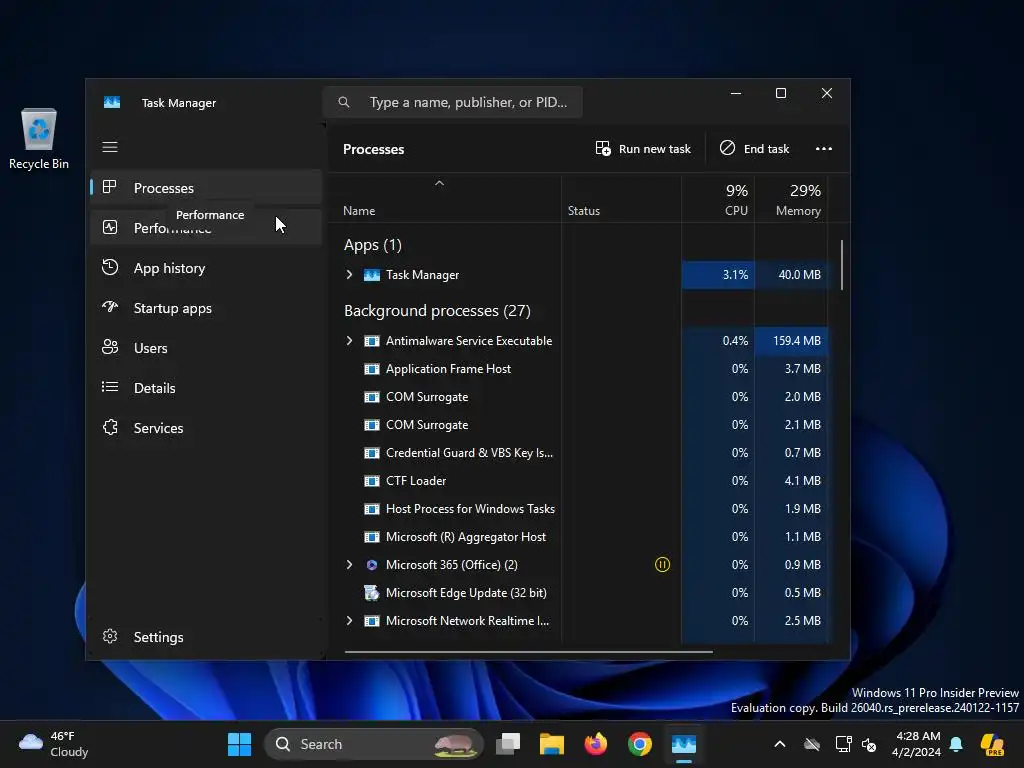Switch to the Services tab
The width and height of the screenshot is (1024, 768).
click(206, 428)
